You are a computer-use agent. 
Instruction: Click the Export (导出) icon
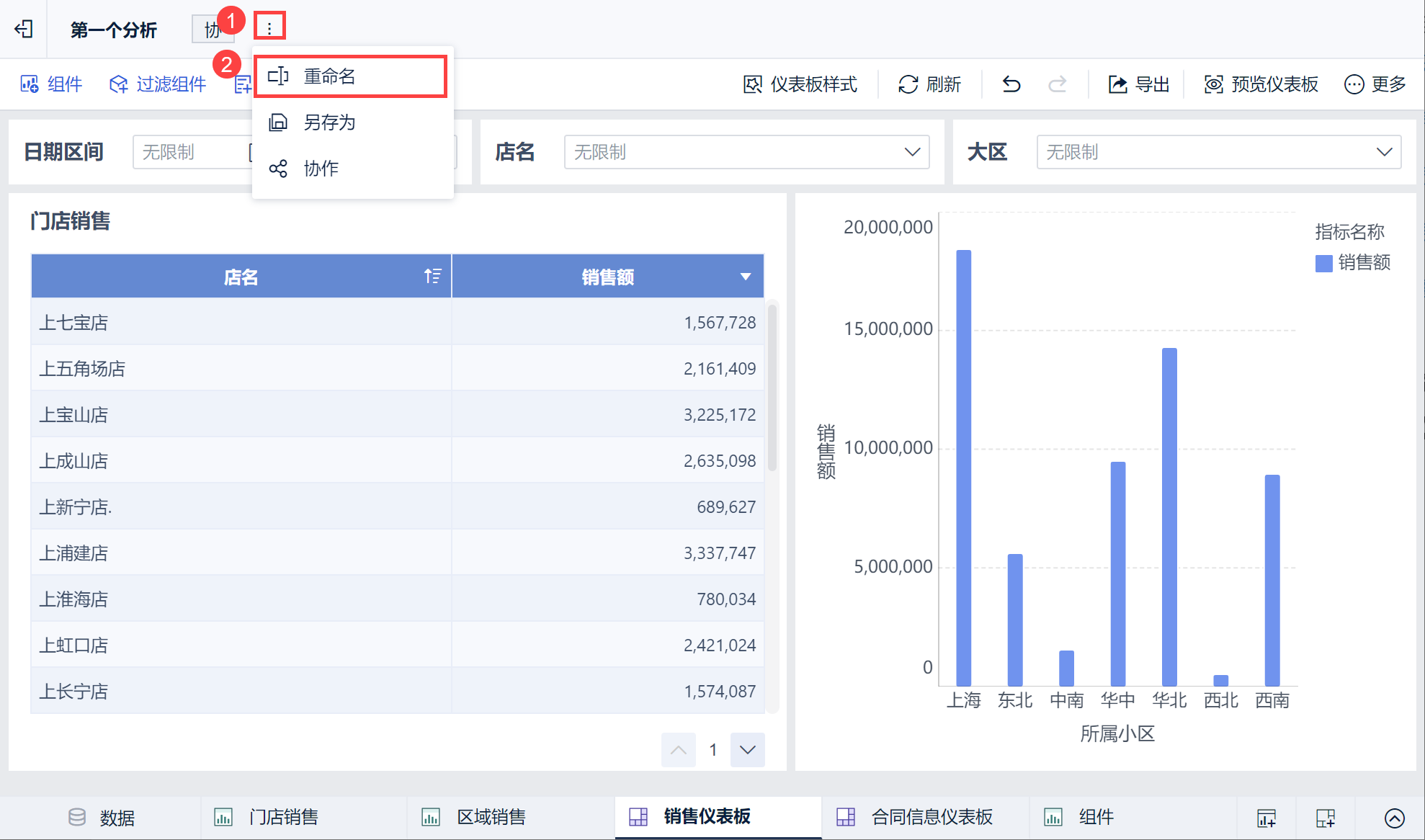click(x=1117, y=84)
